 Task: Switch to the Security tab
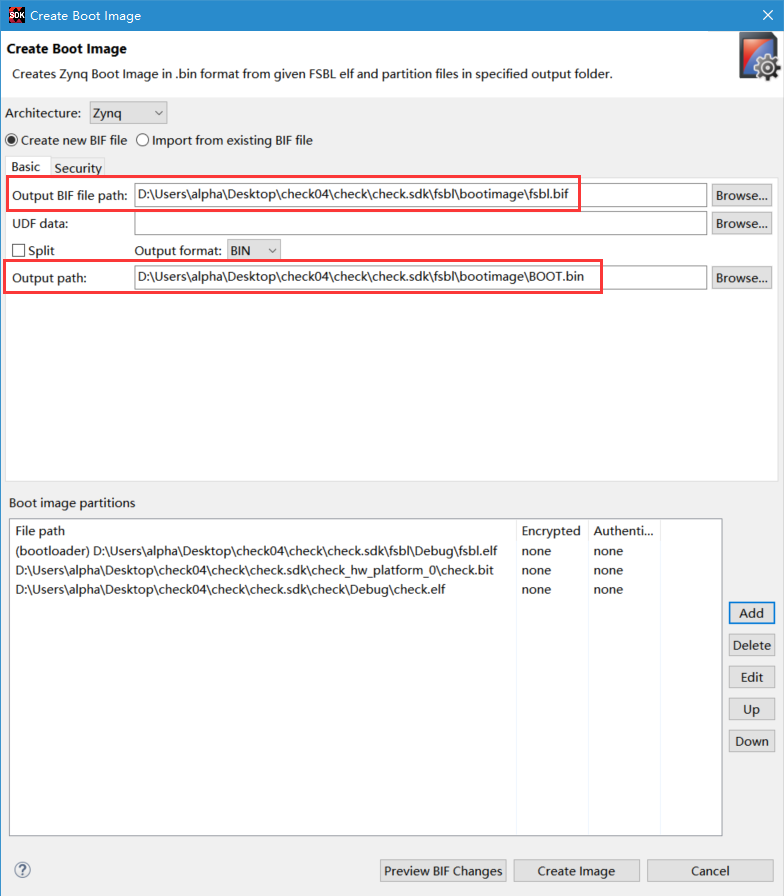pyautogui.click(x=78, y=168)
